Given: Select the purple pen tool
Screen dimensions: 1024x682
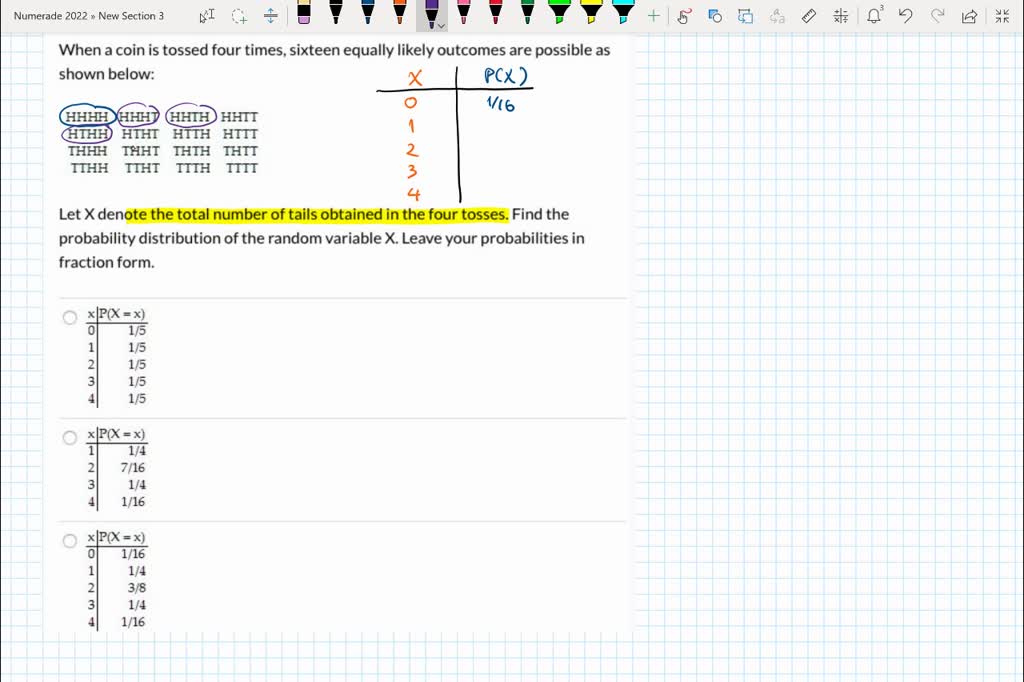Looking at the screenshot, I should point(430,14).
